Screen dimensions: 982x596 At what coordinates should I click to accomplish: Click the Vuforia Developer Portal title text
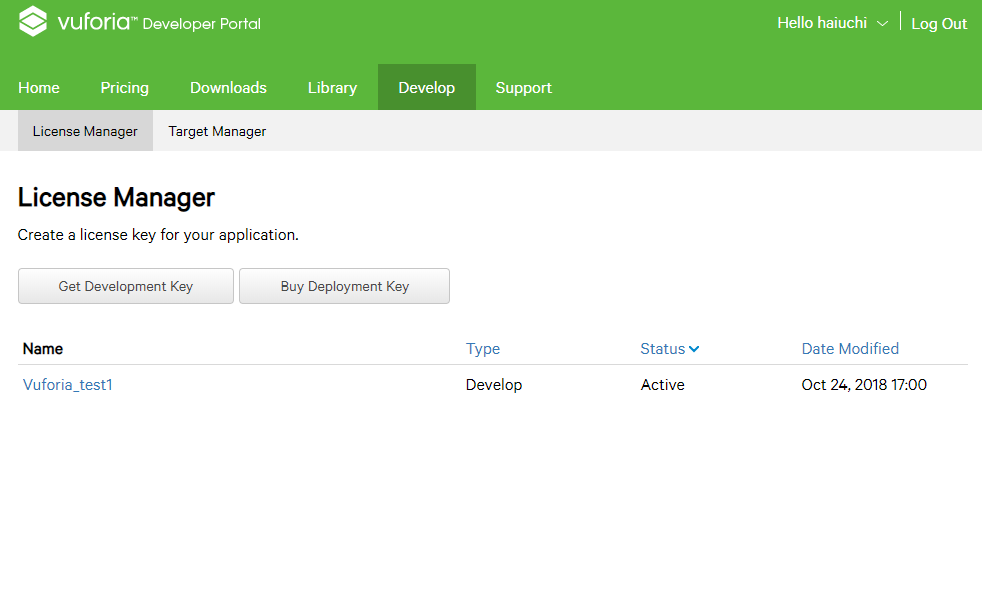pyautogui.click(x=159, y=23)
